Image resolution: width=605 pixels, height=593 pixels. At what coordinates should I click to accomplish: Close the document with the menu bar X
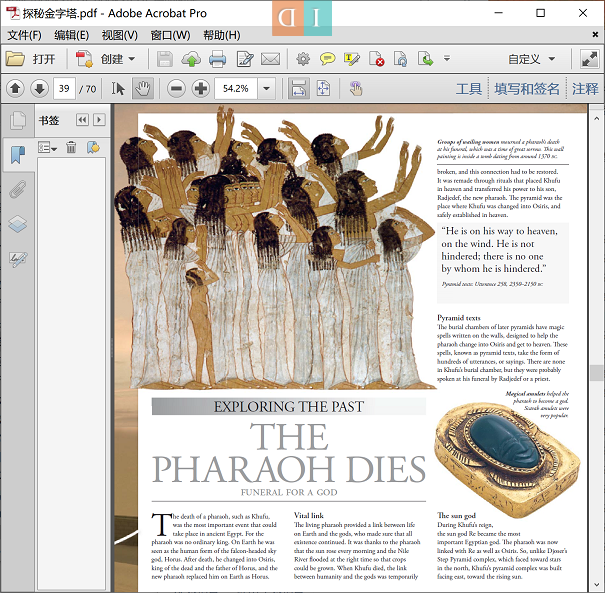pos(595,35)
